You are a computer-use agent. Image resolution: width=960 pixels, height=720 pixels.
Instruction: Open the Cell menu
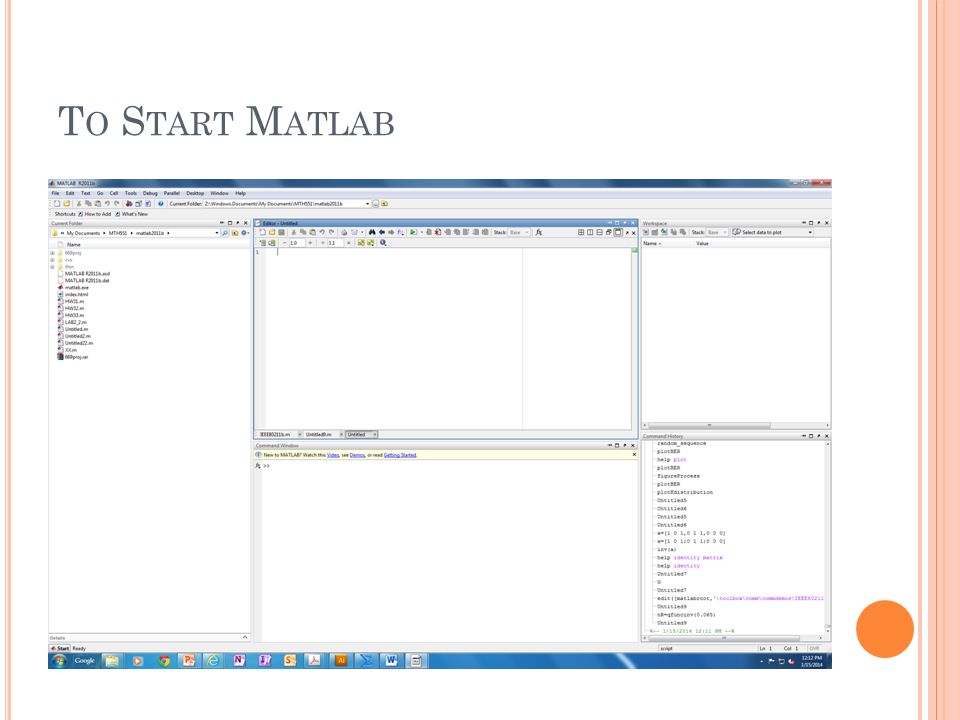tap(114, 193)
